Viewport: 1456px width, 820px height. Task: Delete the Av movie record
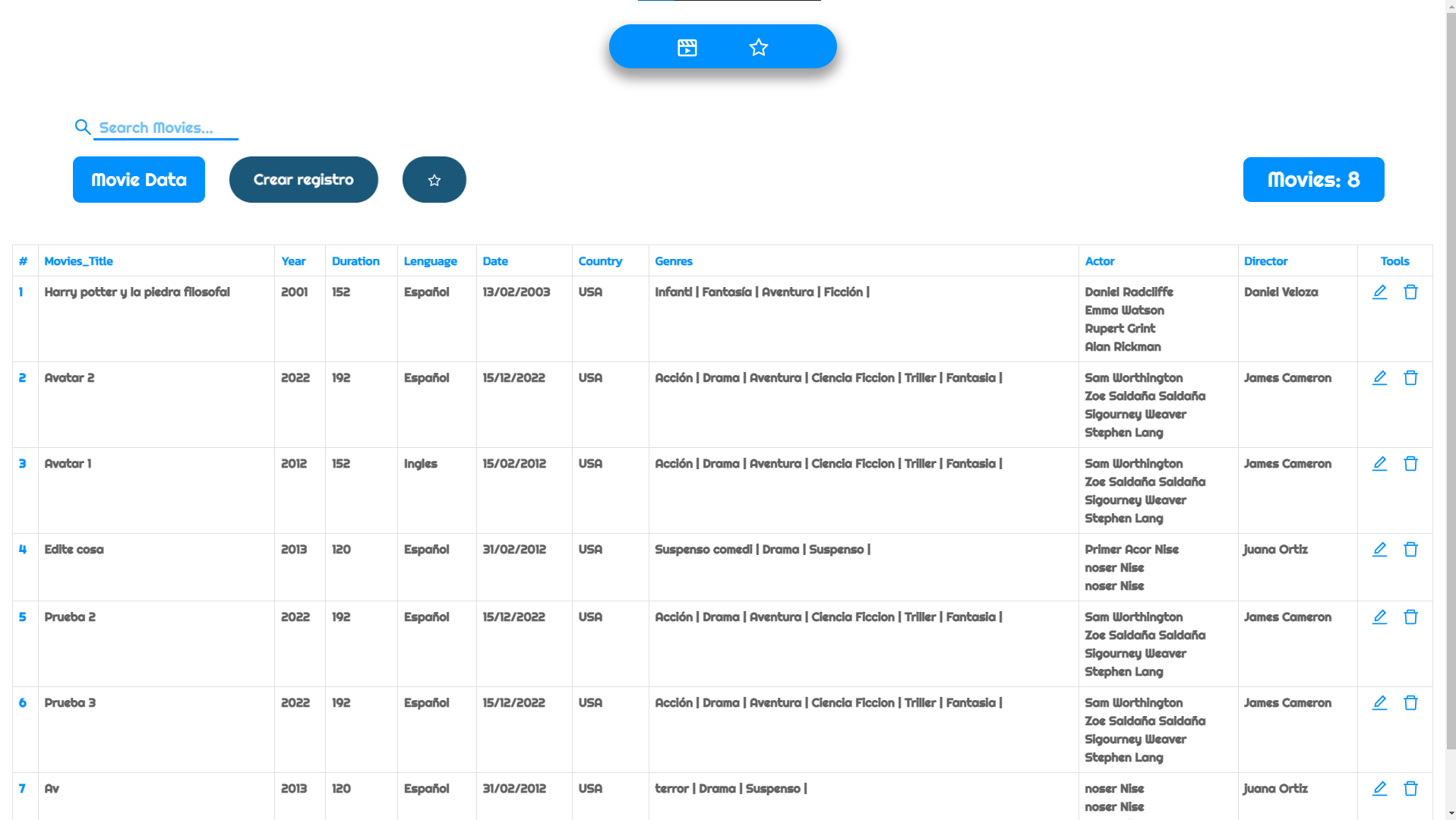tap(1410, 789)
